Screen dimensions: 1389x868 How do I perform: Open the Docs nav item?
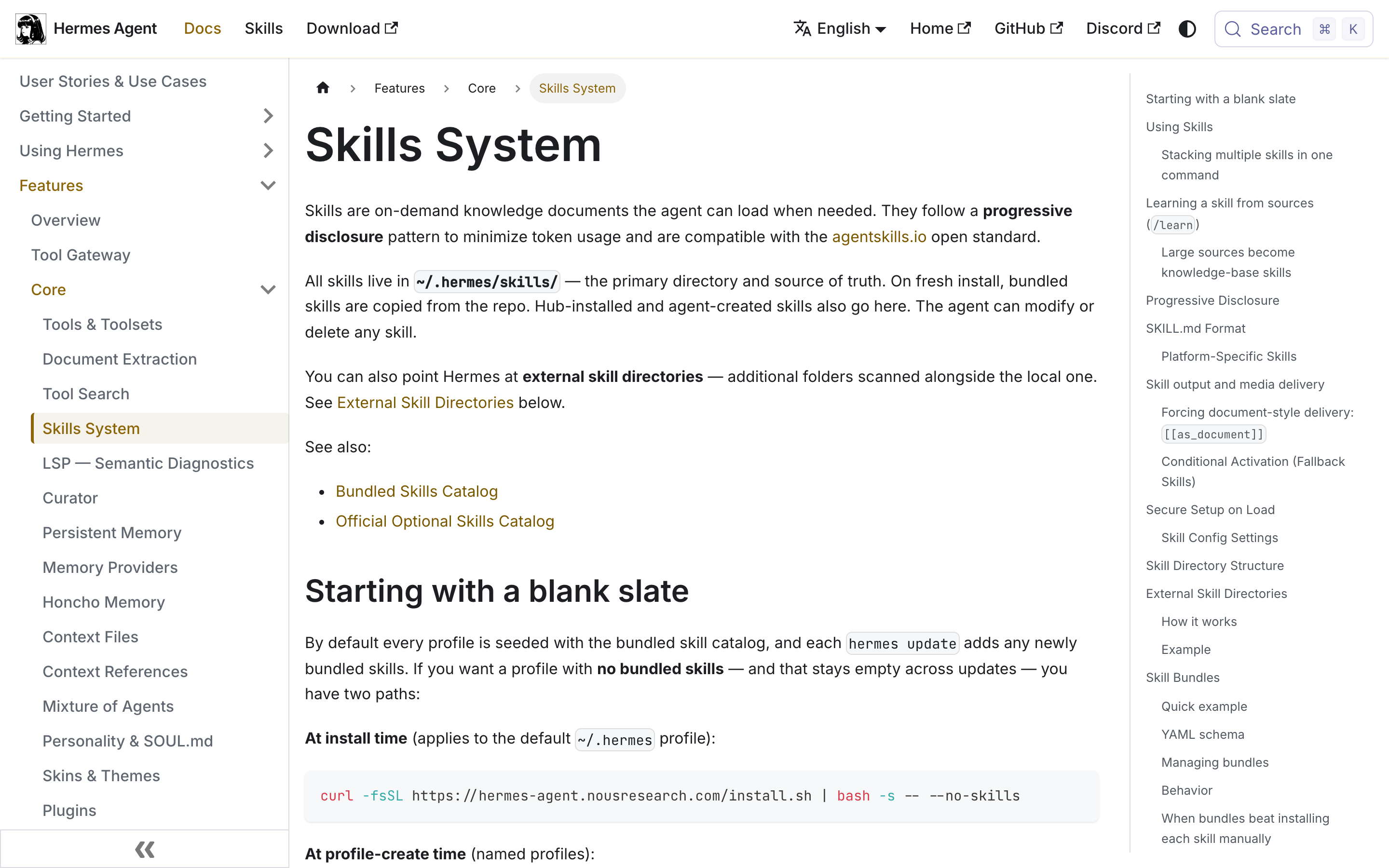(202, 28)
